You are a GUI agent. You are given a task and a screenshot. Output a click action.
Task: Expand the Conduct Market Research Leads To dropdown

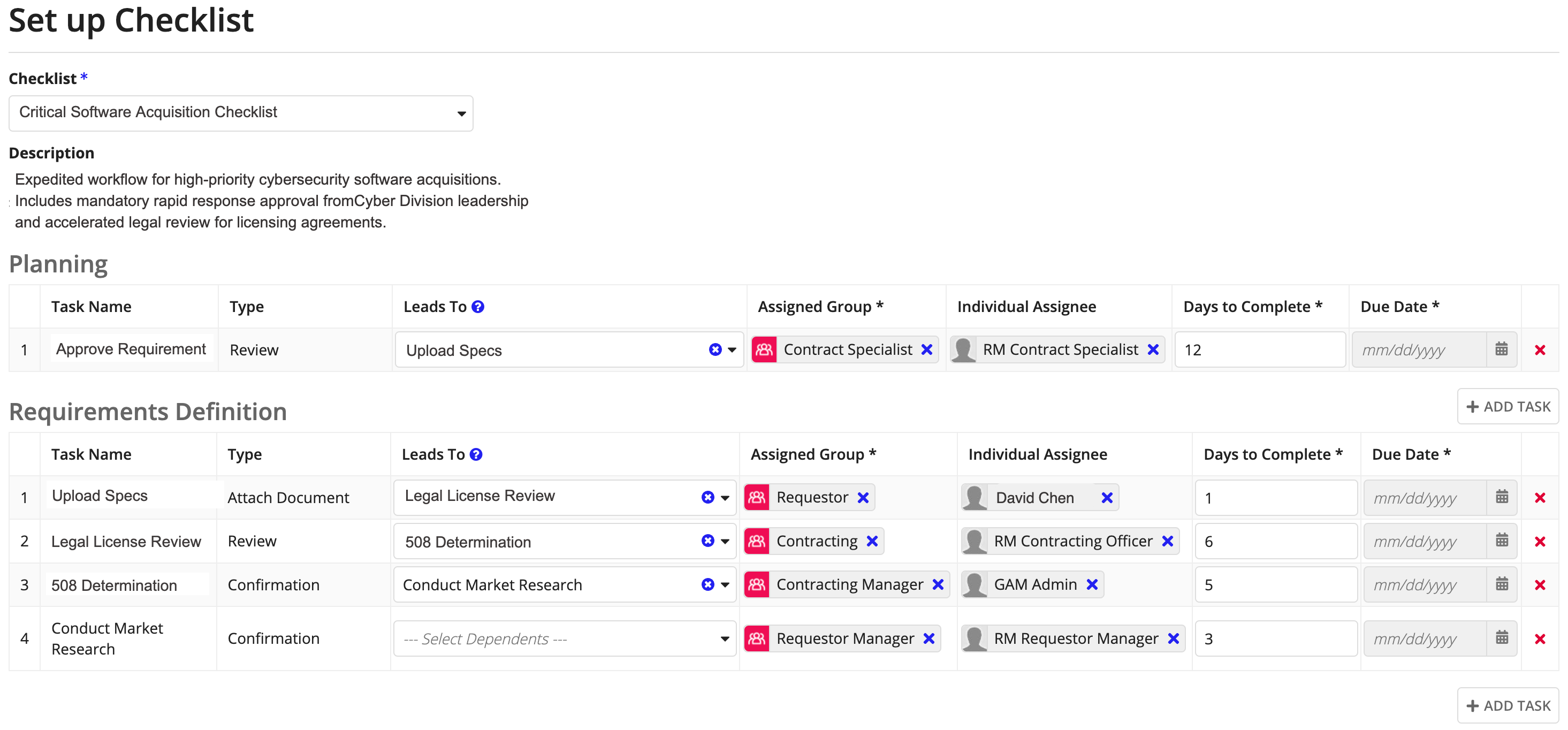[x=725, y=585]
